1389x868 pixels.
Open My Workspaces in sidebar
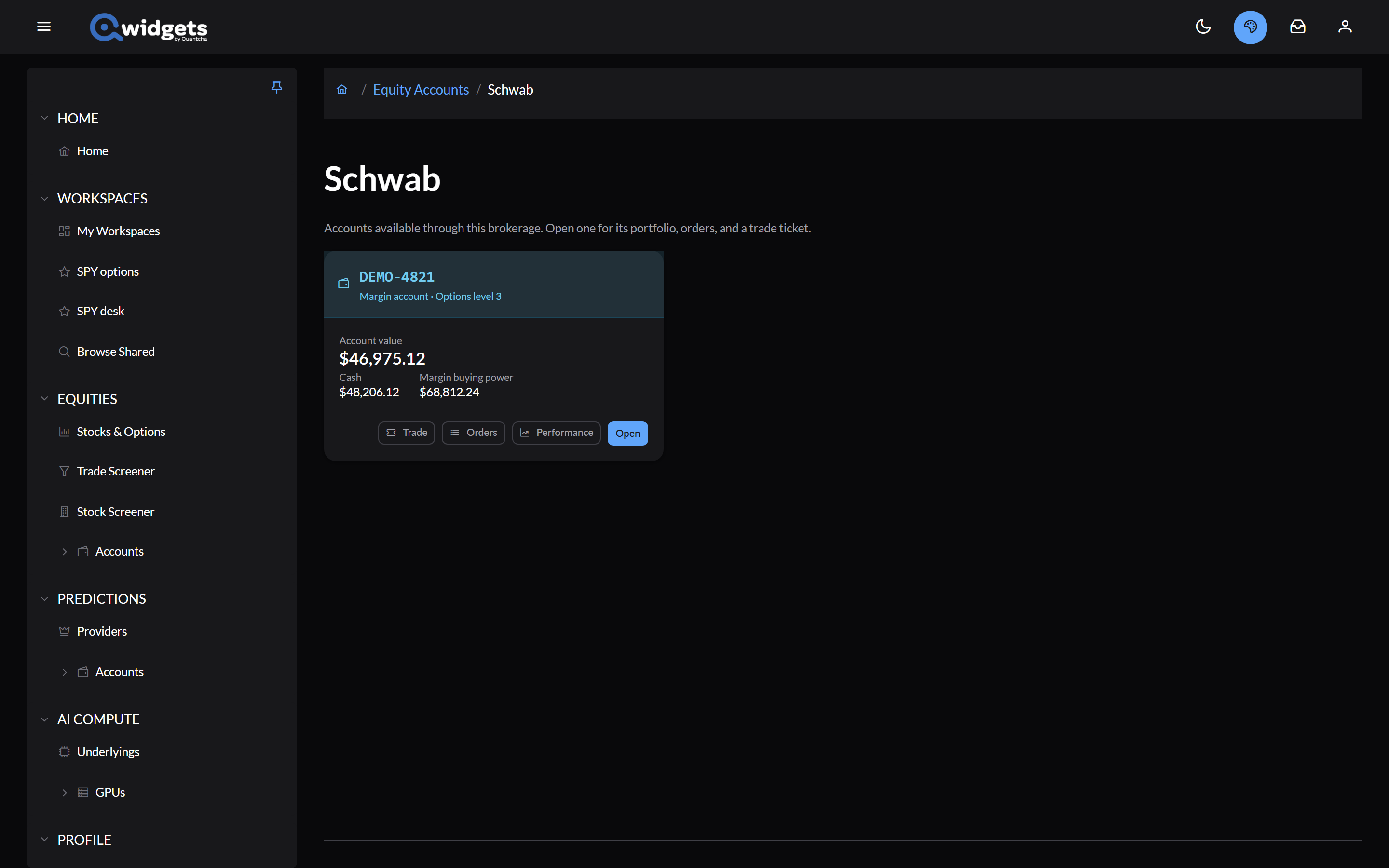pyautogui.click(x=118, y=231)
